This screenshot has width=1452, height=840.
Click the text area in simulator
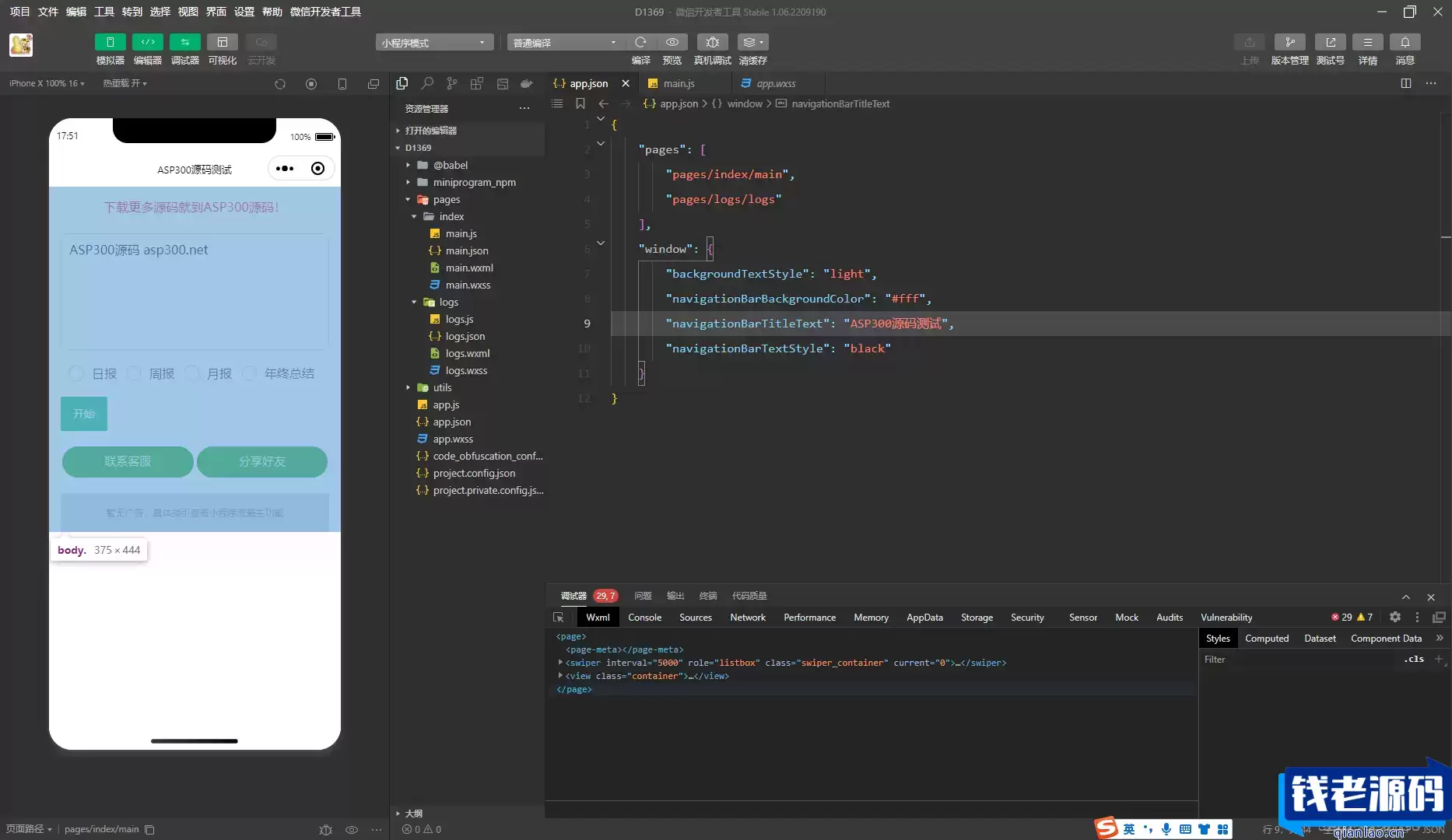[195, 292]
